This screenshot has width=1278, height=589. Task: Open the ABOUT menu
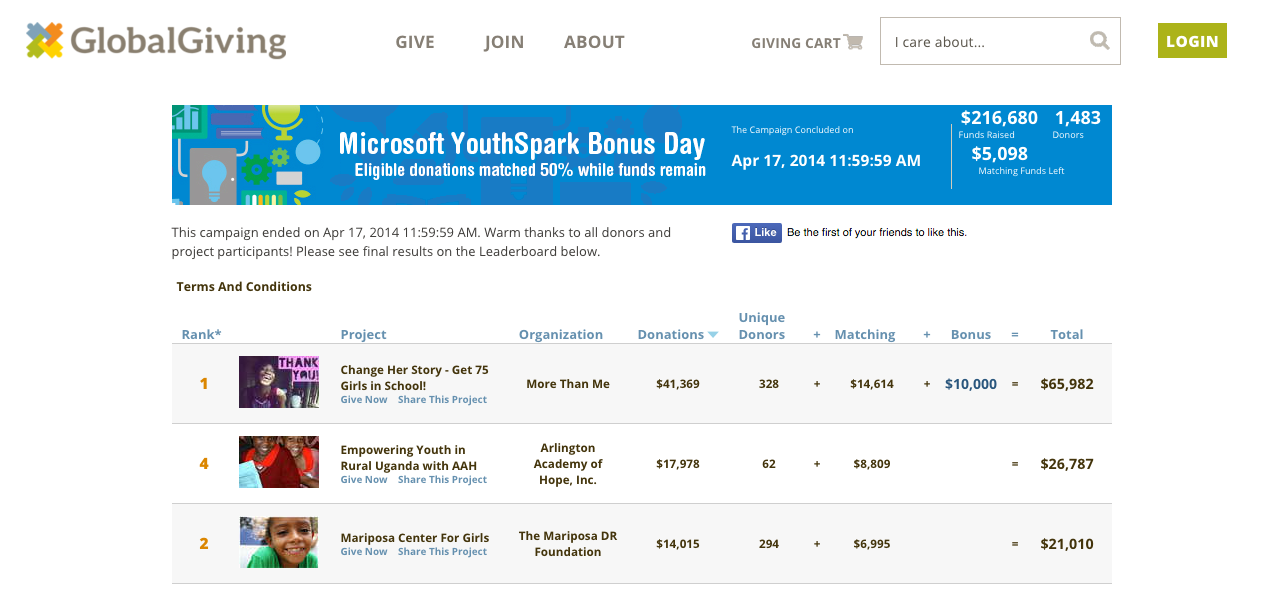pos(594,42)
